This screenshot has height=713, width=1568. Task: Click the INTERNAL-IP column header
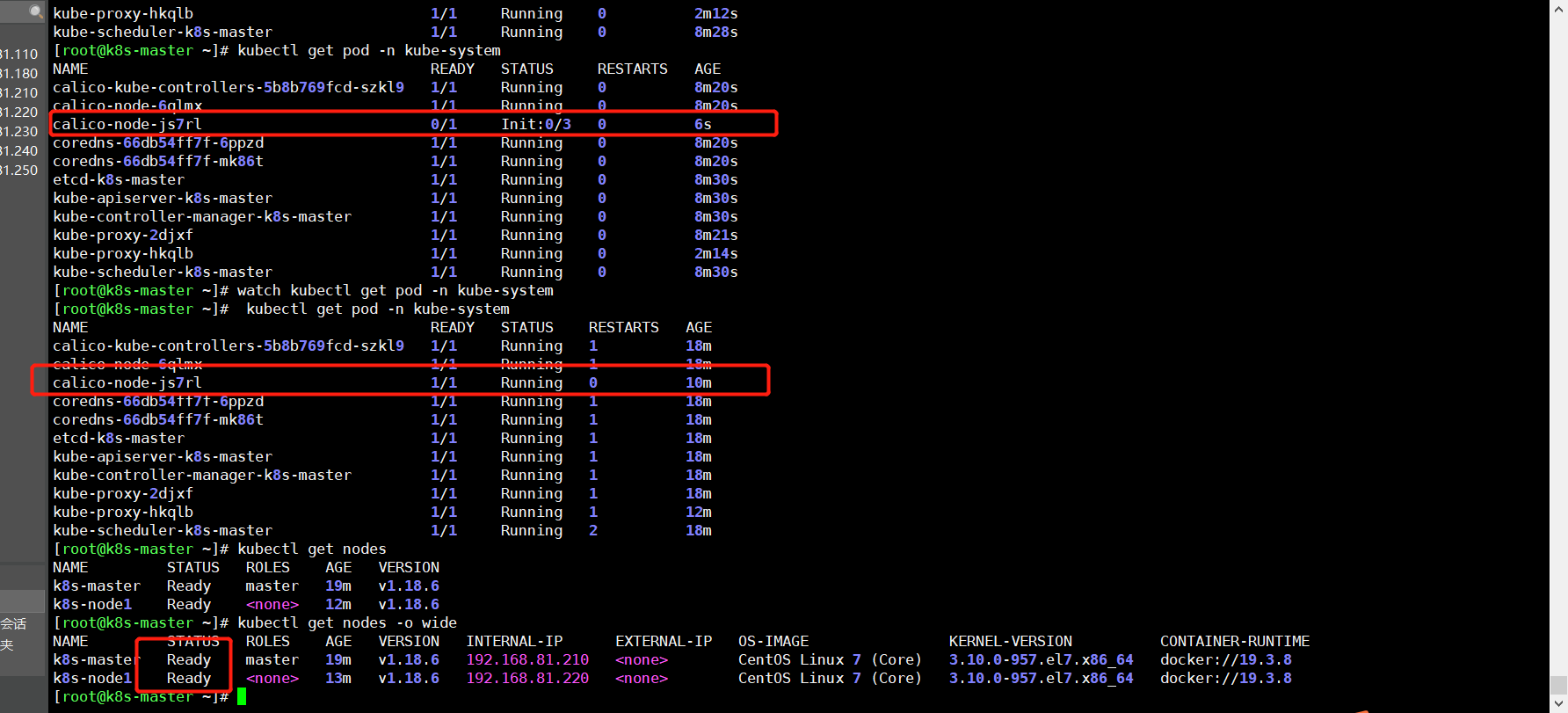point(514,641)
